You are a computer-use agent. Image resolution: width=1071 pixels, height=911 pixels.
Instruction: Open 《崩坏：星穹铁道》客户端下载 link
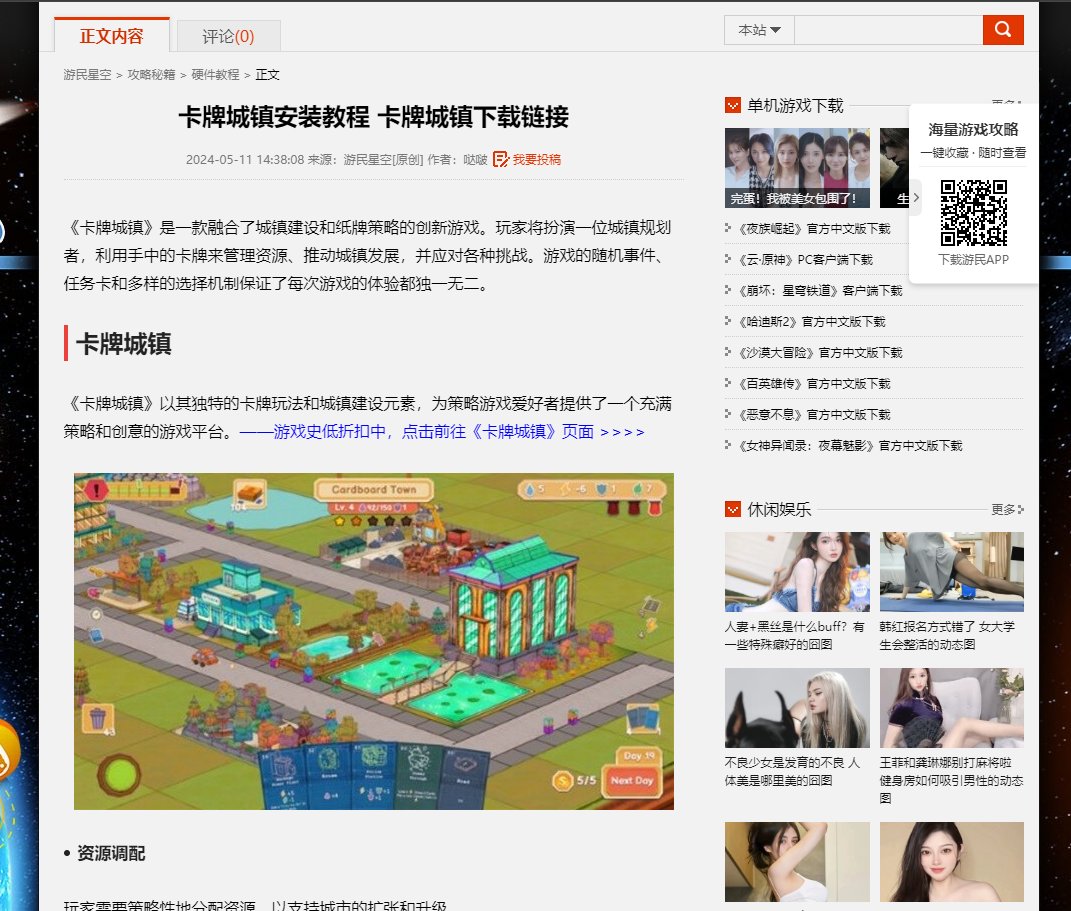tap(820, 290)
